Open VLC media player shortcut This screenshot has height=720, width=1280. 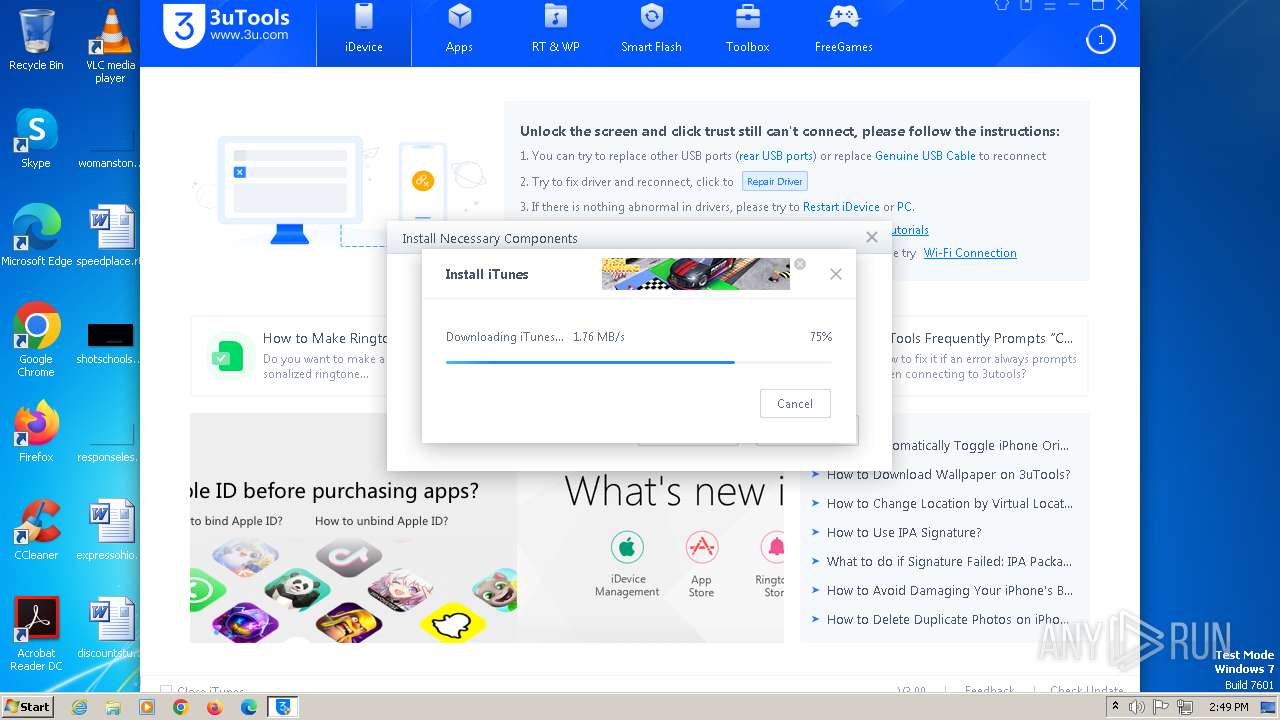[x=110, y=46]
